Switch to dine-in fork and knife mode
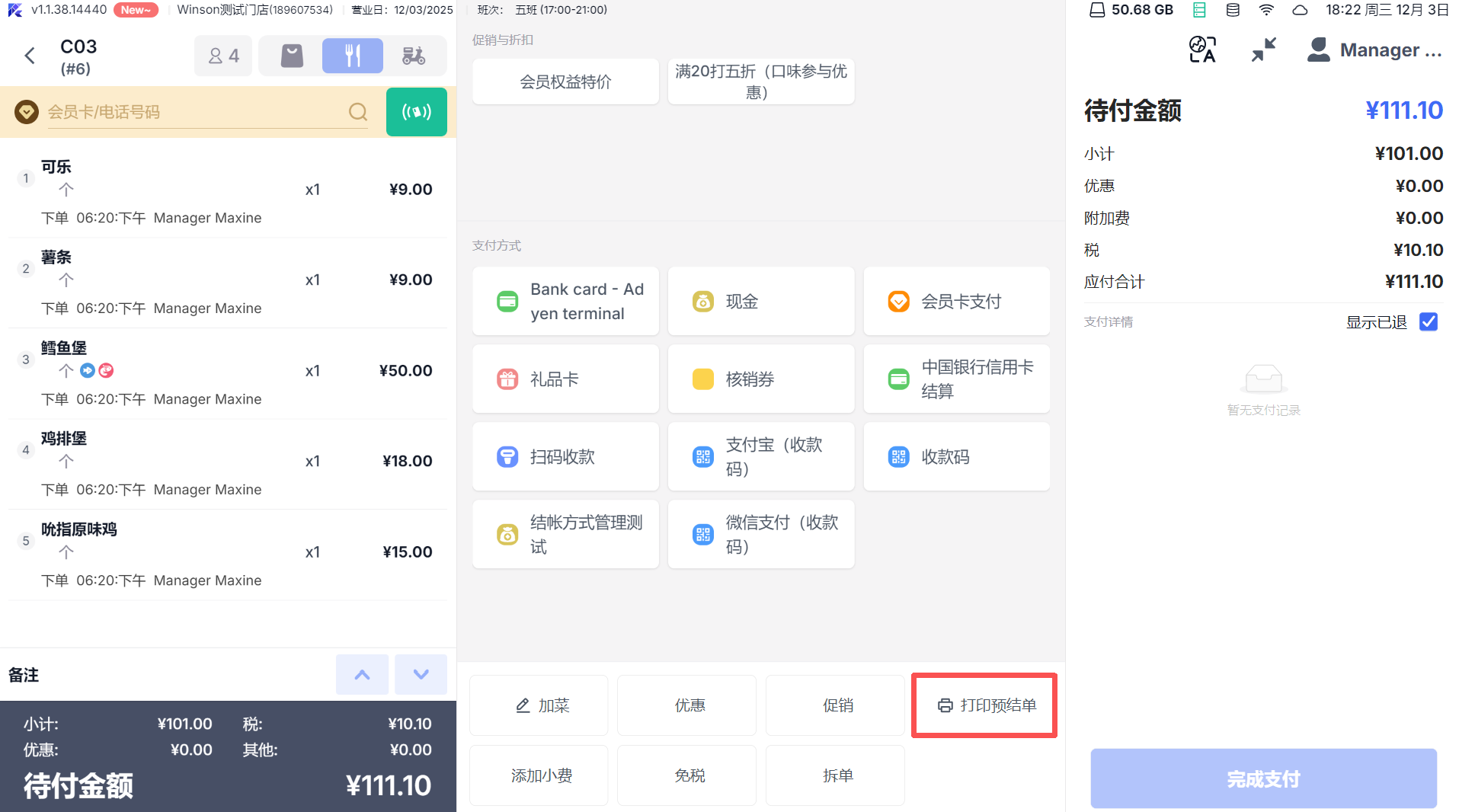1459x812 pixels. pos(352,56)
